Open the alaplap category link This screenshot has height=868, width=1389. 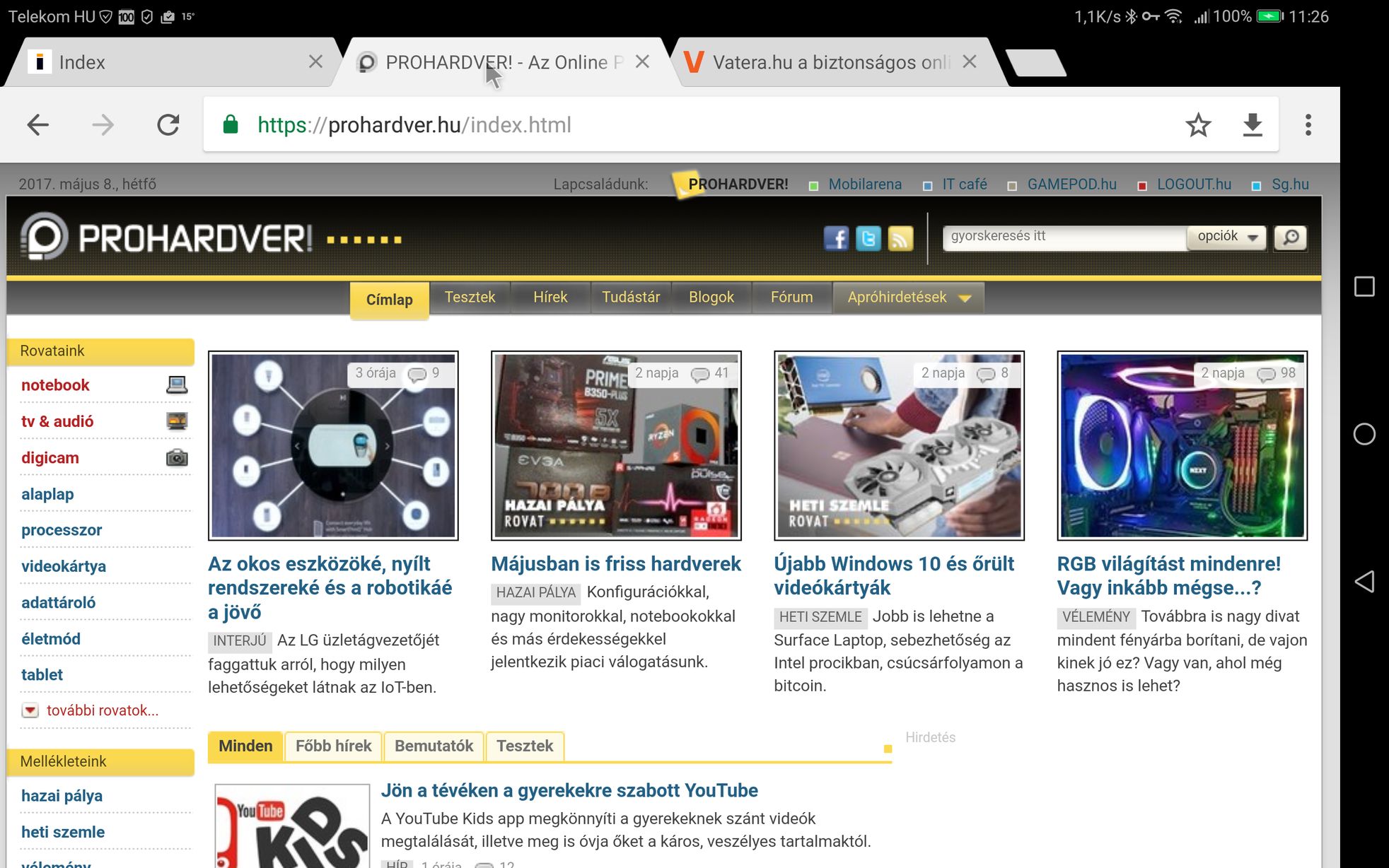pyautogui.click(x=47, y=494)
